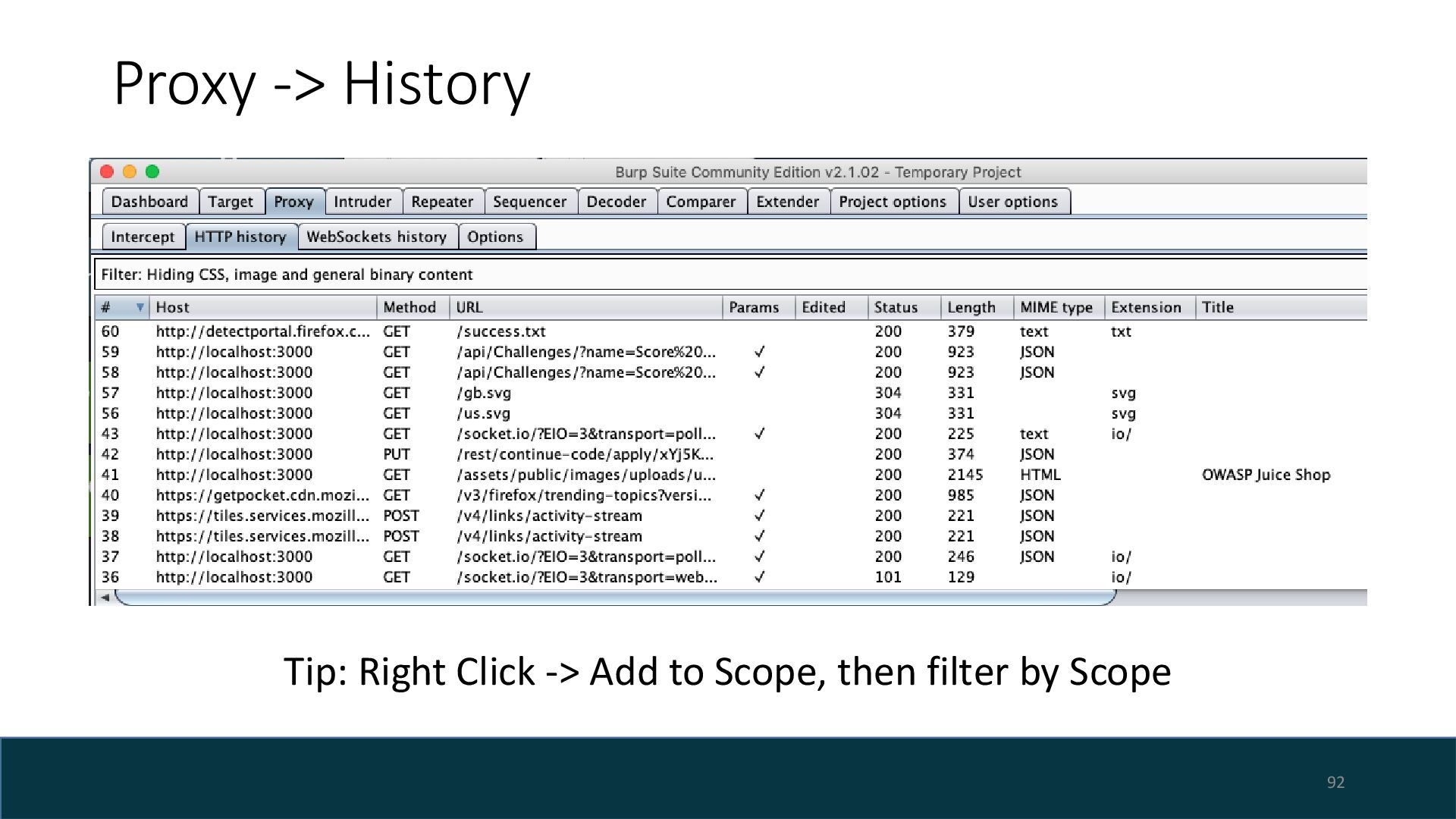Viewport: 1456px width, 819px height.
Task: Sort by the Status column header
Action: (896, 307)
